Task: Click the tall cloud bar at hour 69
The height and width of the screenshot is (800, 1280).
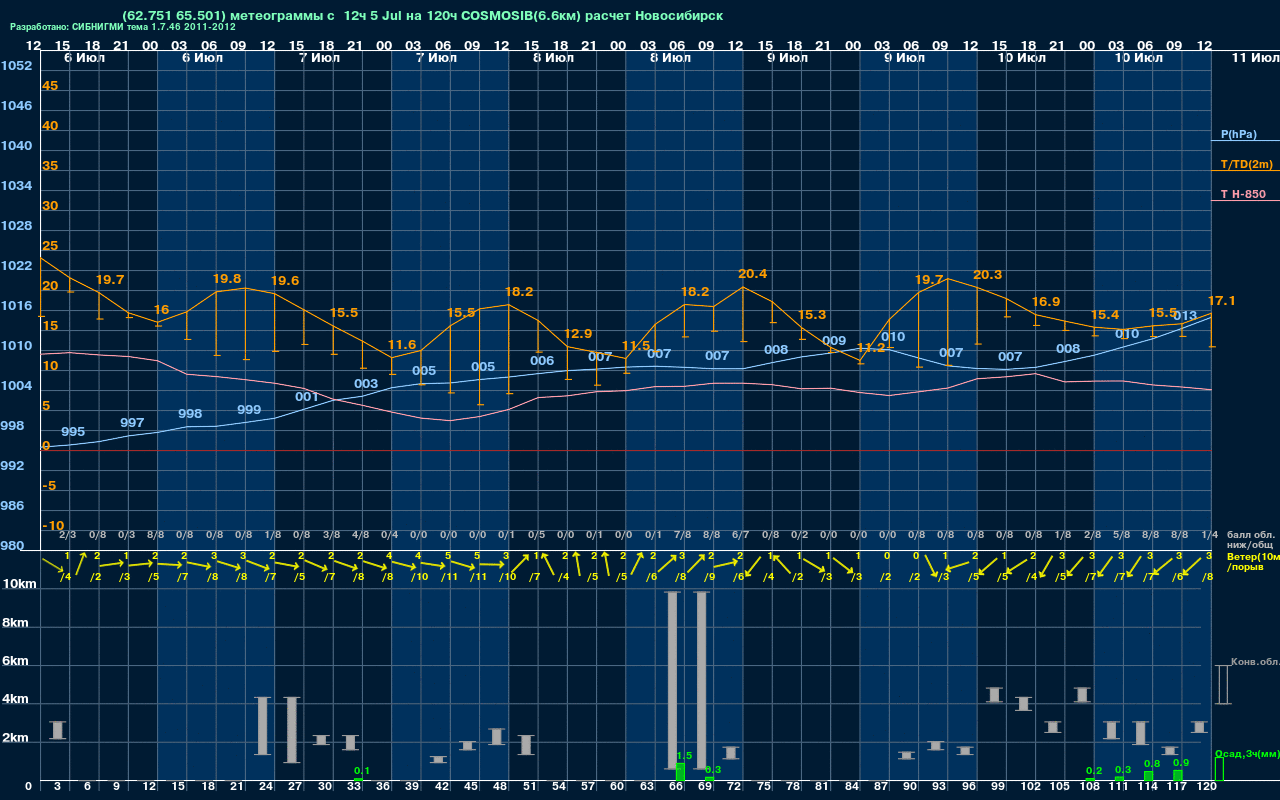Action: tap(701, 680)
